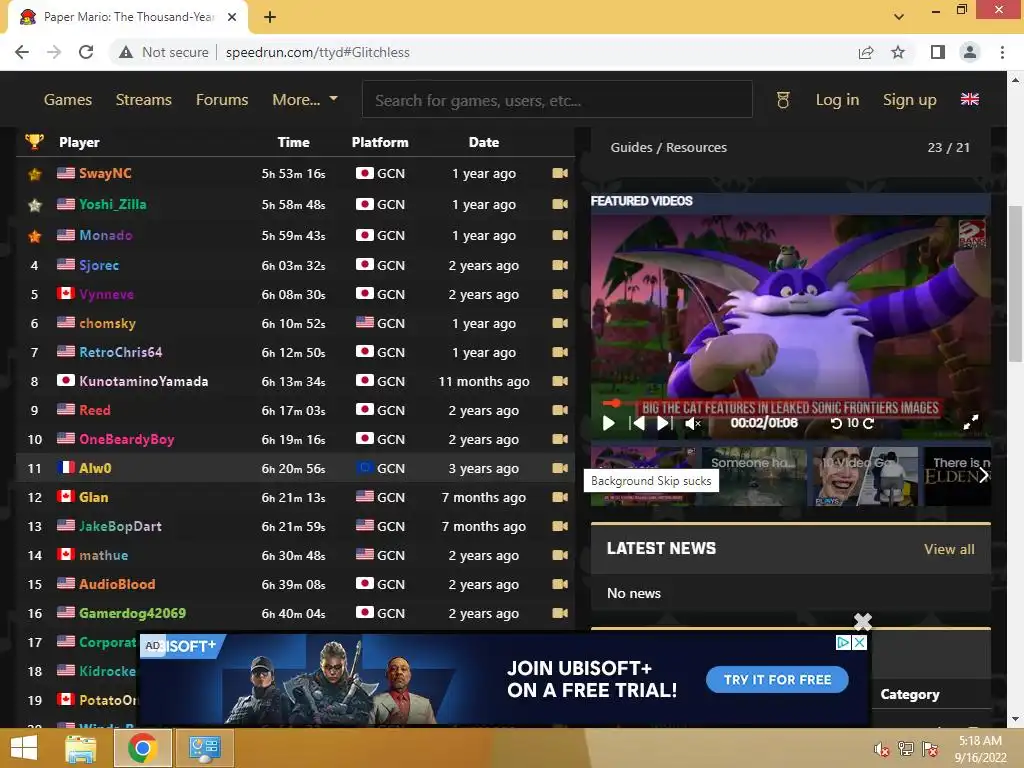
Task: Play the featured video
Action: 609,423
